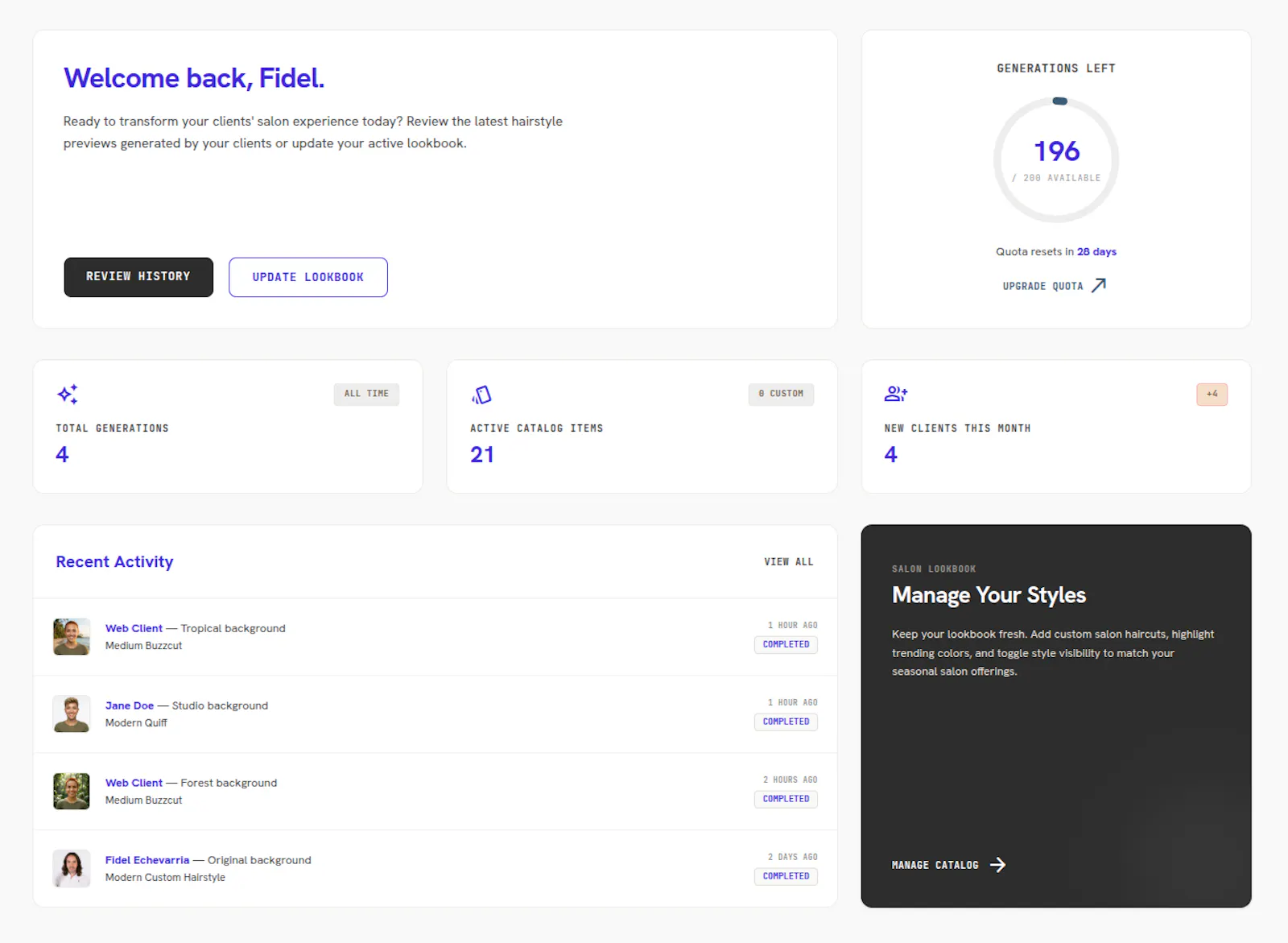This screenshot has width=1288, height=943.
Task: Click the 'Generations Left' label
Action: (x=1056, y=68)
